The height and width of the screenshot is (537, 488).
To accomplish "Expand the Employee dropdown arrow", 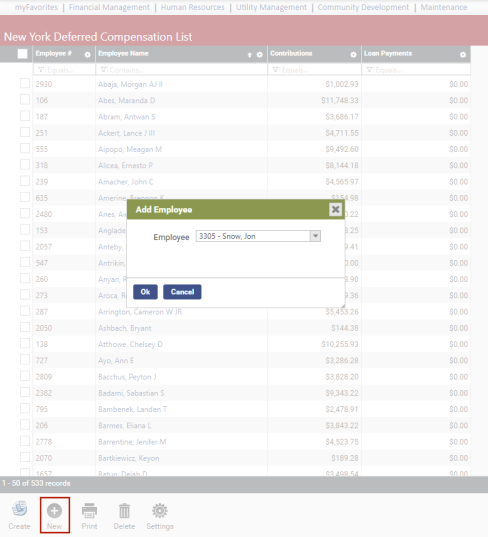I will click(315, 236).
